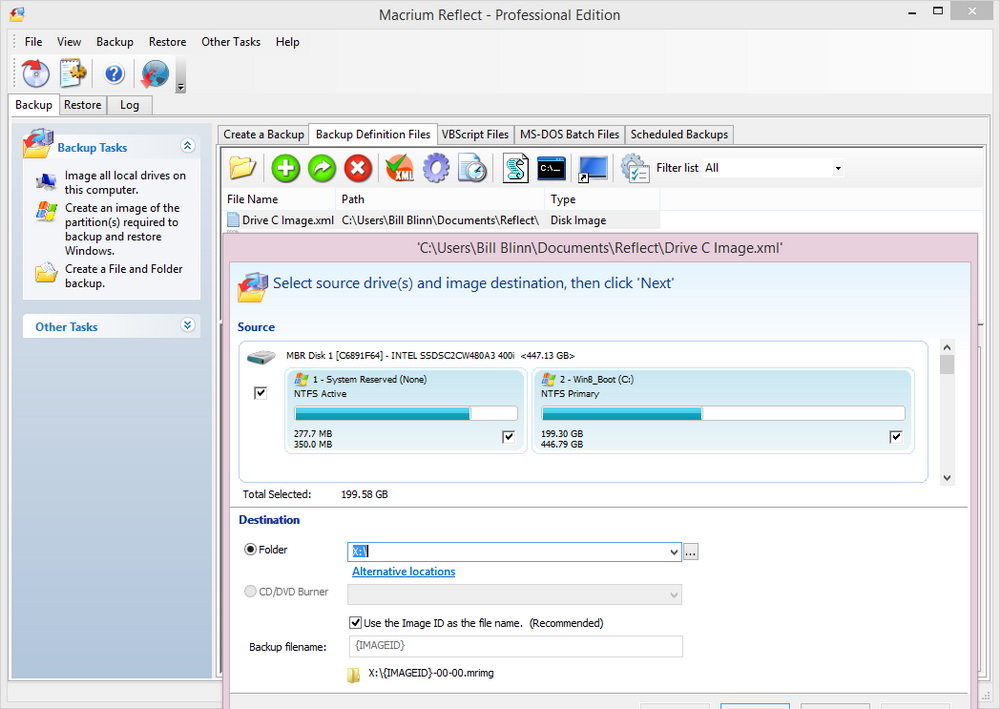Click into the Folder path input field

tap(508, 552)
